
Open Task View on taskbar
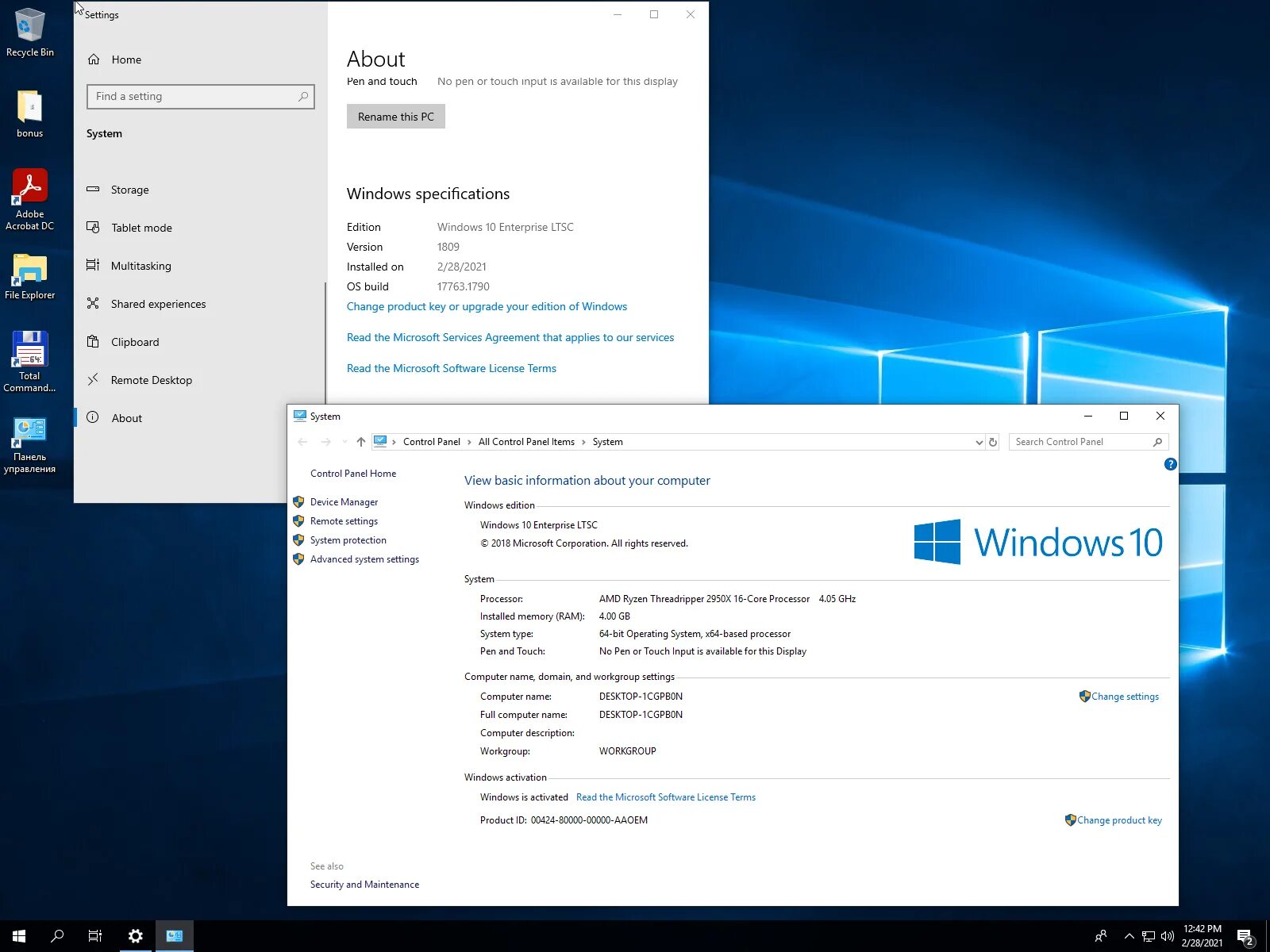tap(95, 936)
